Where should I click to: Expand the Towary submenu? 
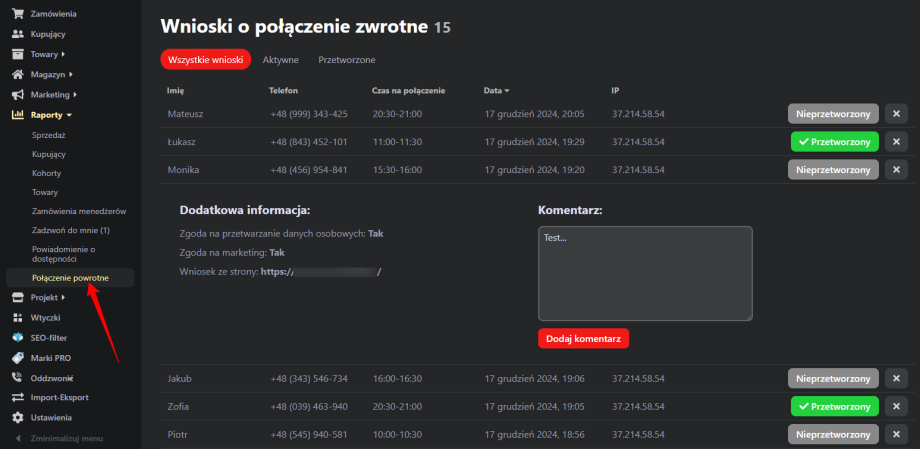47,54
